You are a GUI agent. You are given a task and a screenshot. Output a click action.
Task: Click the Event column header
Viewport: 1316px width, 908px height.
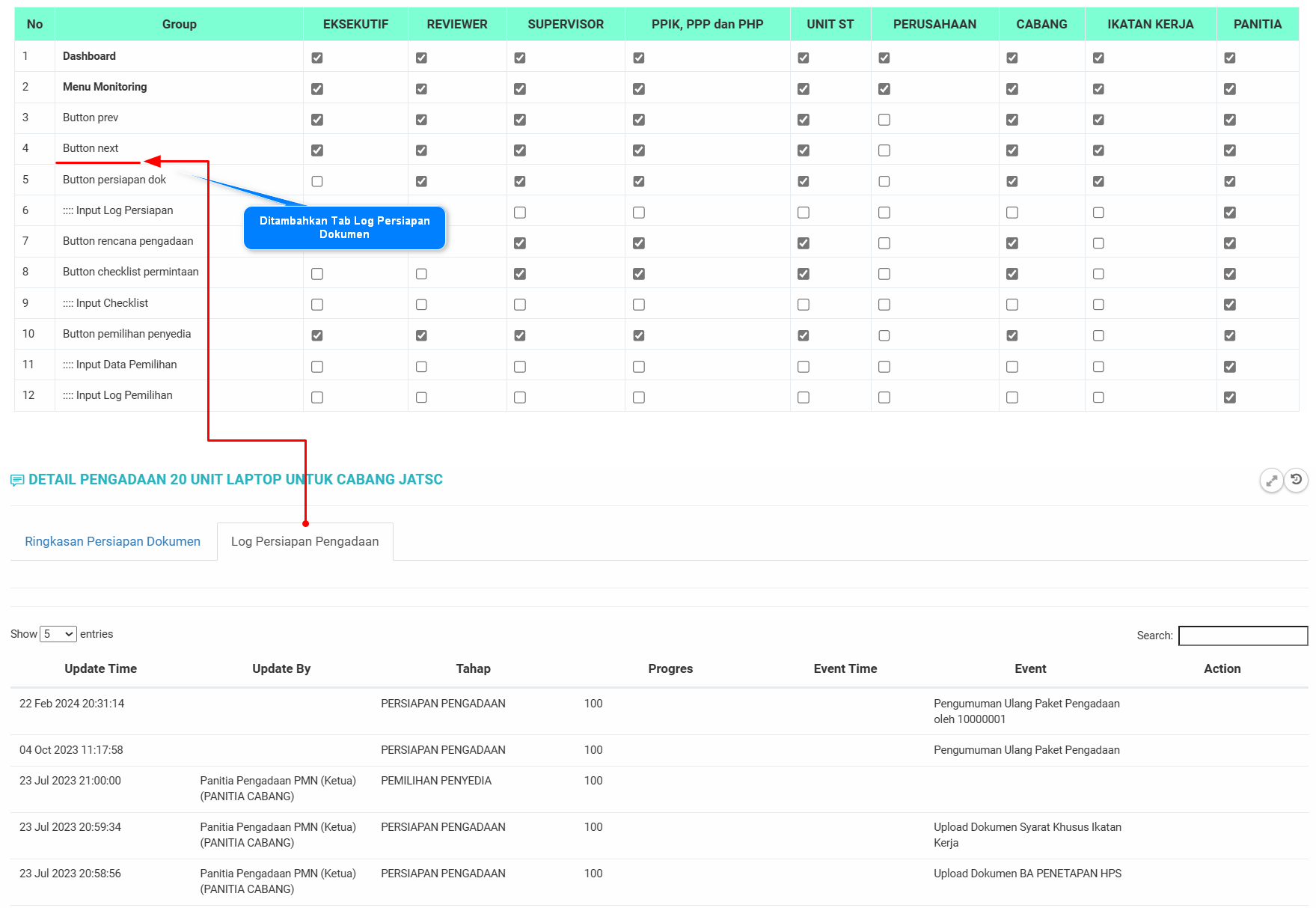point(1029,668)
